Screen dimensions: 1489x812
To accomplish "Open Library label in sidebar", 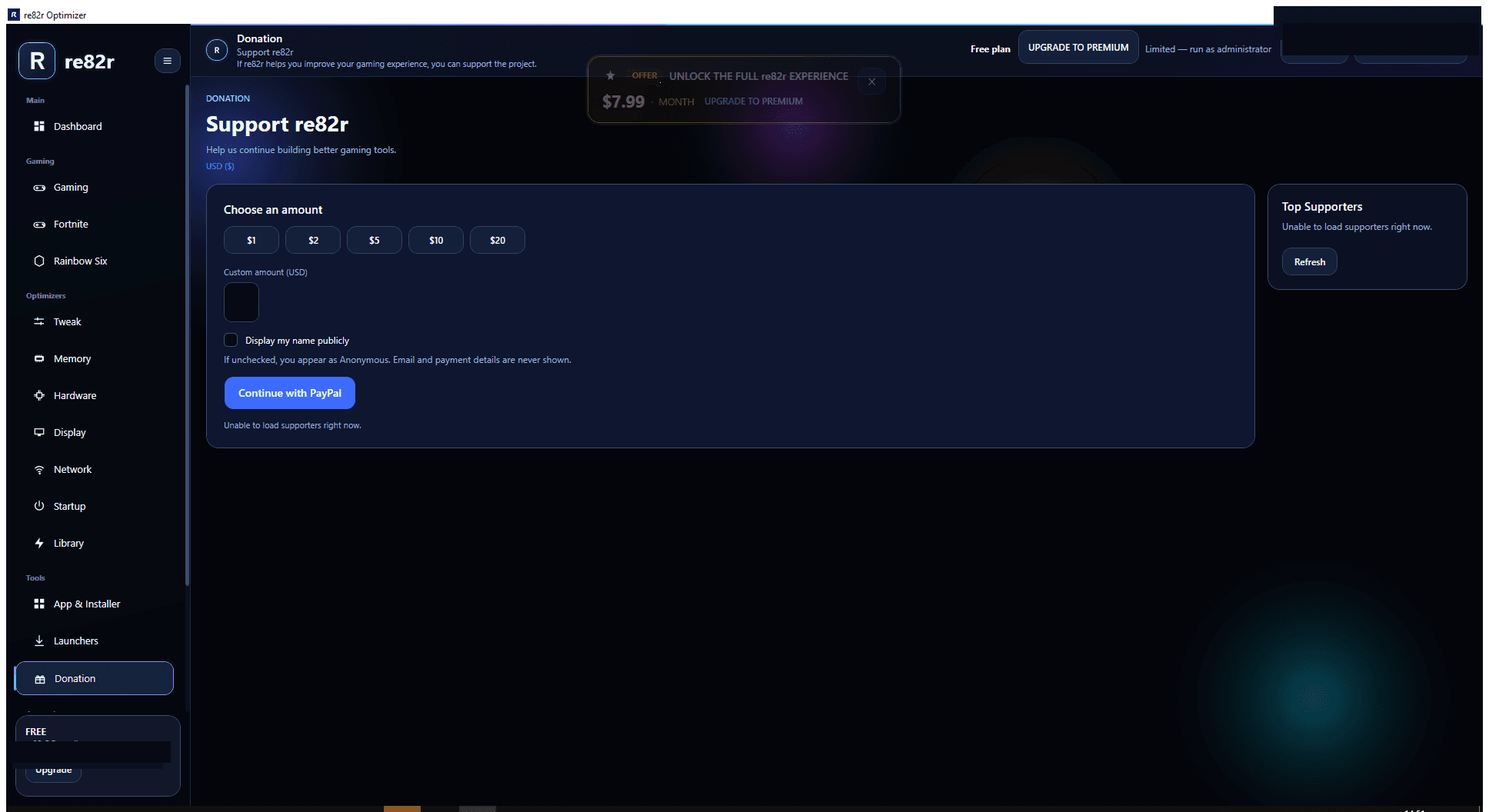I will click(x=69, y=543).
